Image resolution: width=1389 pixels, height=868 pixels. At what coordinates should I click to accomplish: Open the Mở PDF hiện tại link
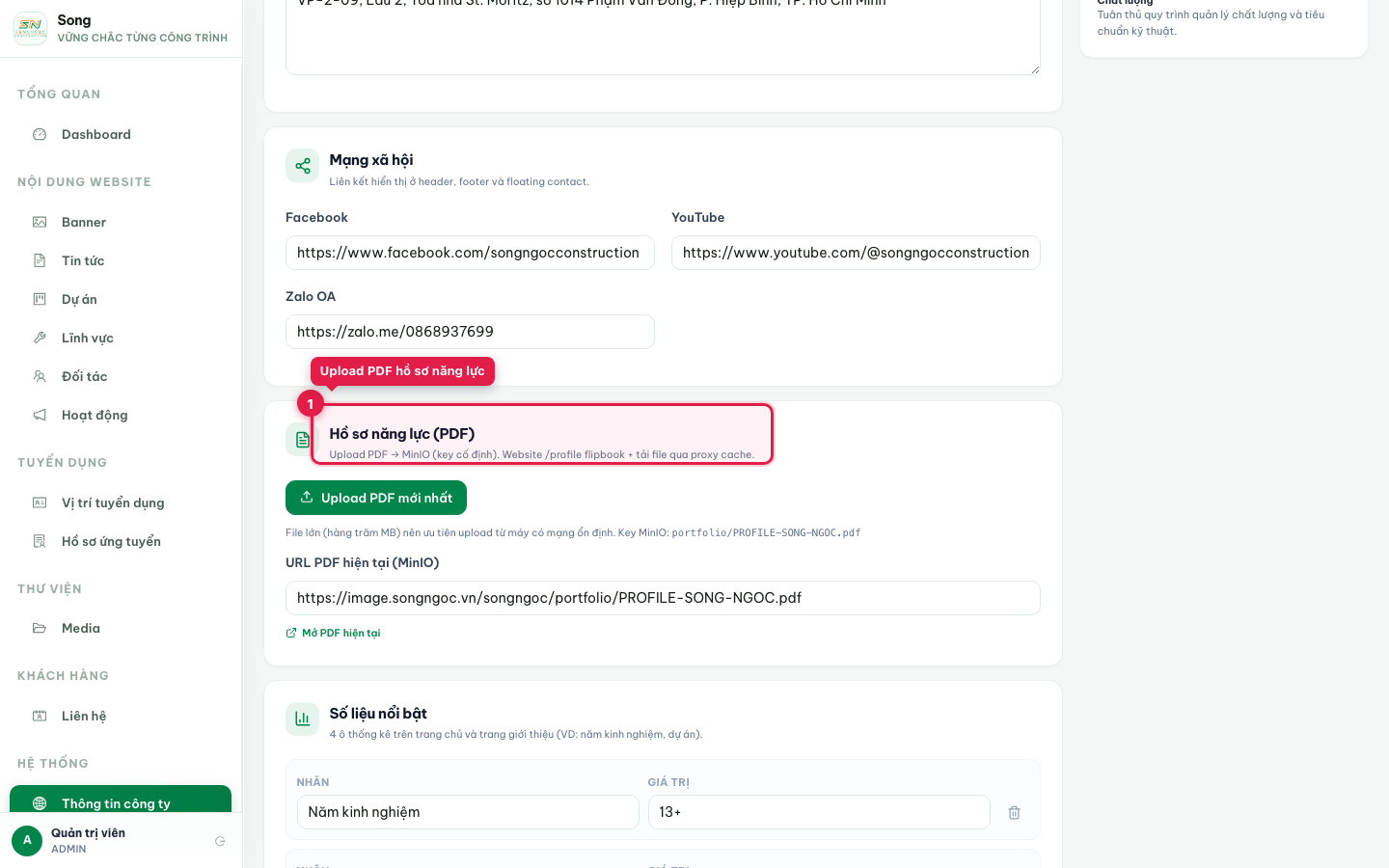[333, 633]
